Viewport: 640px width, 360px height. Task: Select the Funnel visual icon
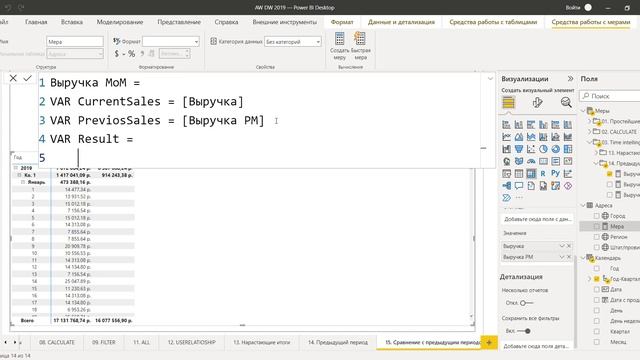[518, 149]
